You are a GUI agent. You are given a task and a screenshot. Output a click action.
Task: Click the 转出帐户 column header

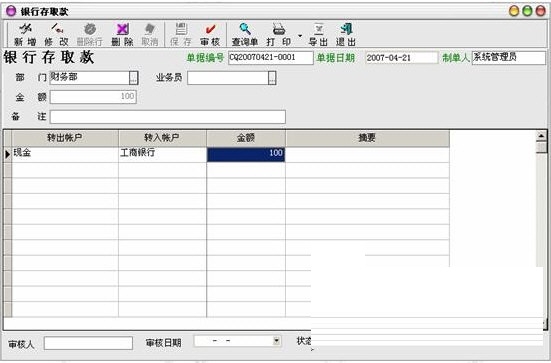point(65,138)
